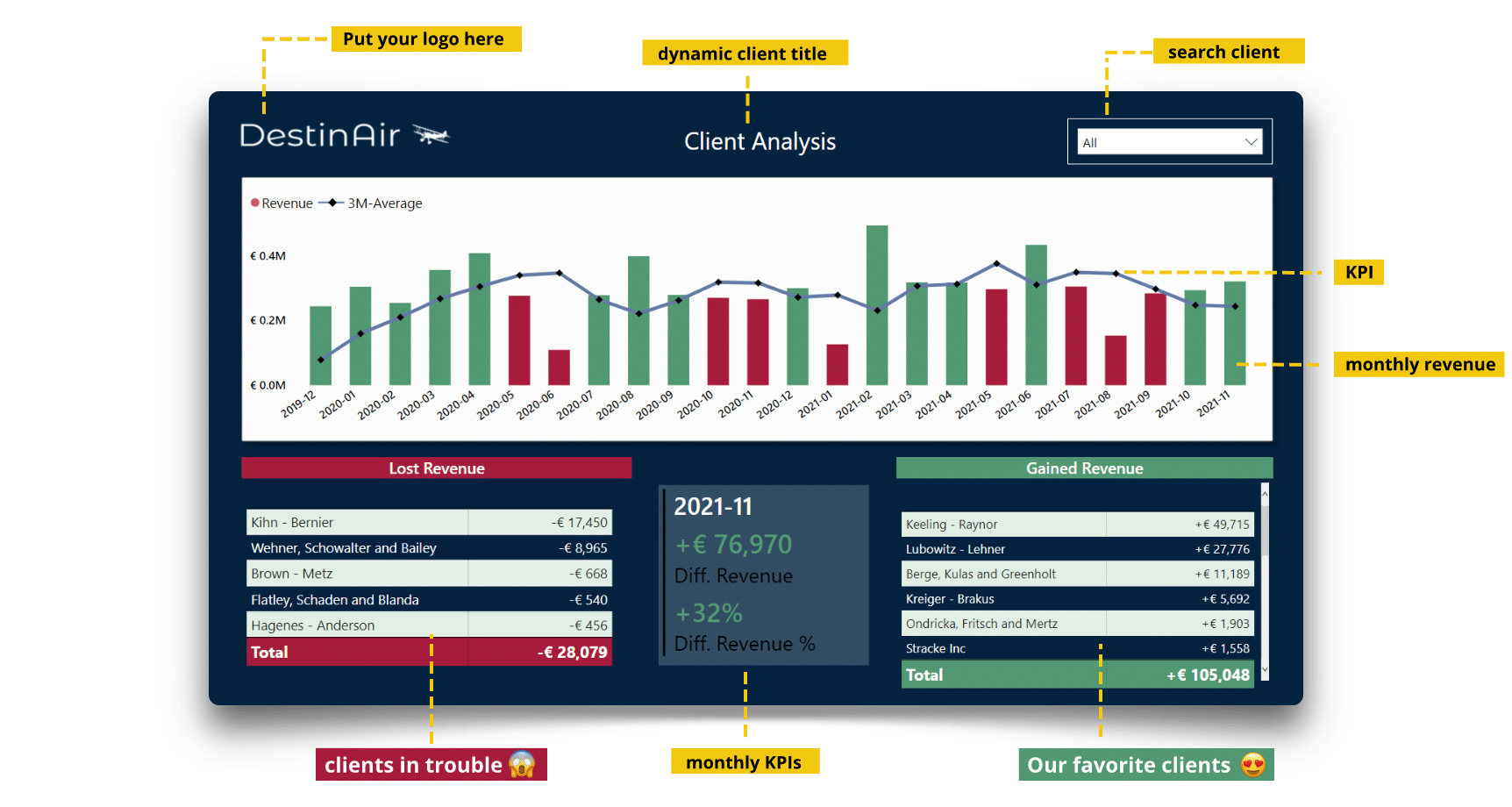Select Flatley, Schaden and Blanda row
The height and width of the screenshot is (807, 1512).
click(429, 600)
